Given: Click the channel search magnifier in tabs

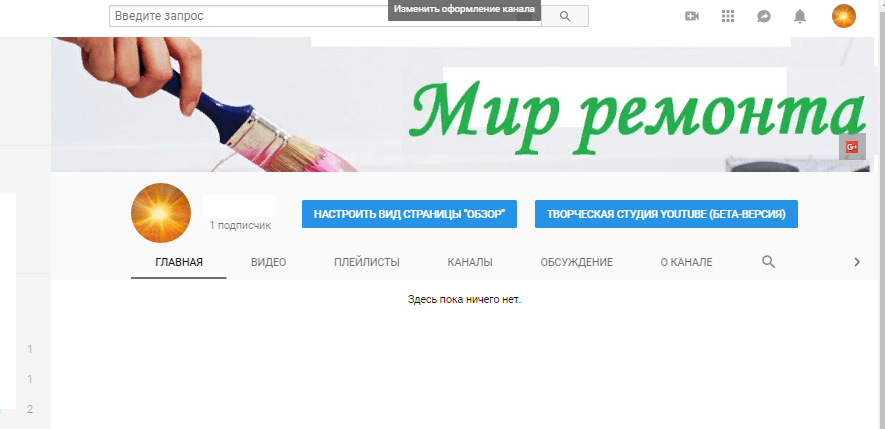Looking at the screenshot, I should click(769, 262).
